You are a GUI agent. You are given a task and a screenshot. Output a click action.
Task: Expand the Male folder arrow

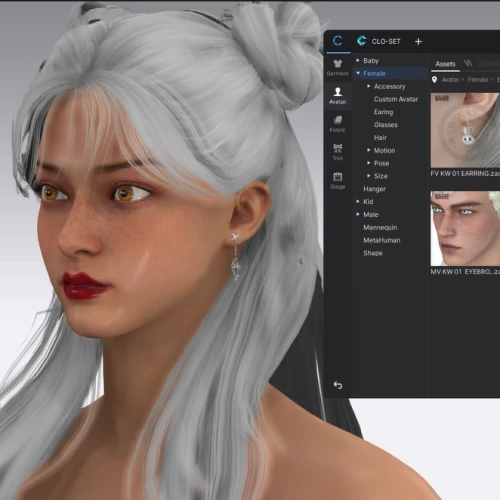358,214
